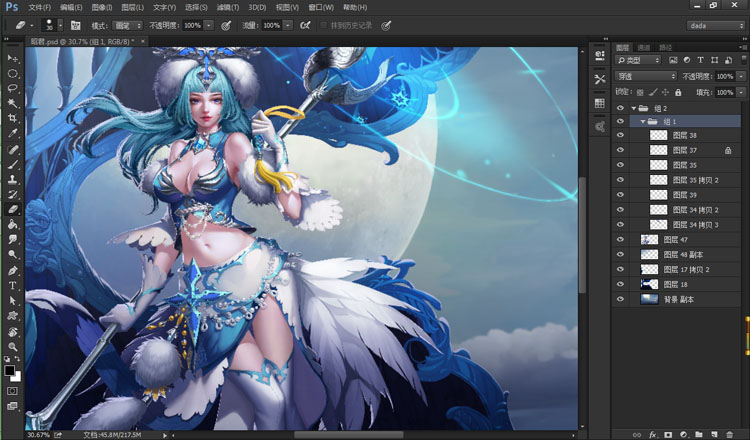Screen dimensions: 750x440
Task: Open layer fill dropdown arrow
Action: click(x=741, y=92)
